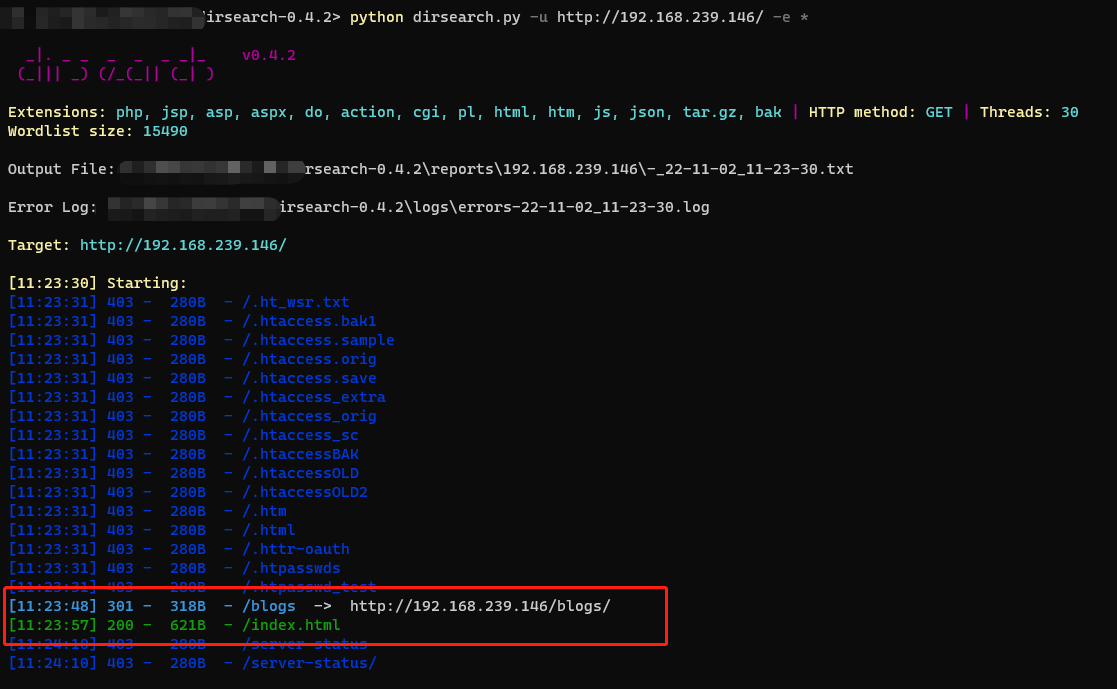Click the v0.4.2 version label
1117x689 pixels.
point(269,56)
